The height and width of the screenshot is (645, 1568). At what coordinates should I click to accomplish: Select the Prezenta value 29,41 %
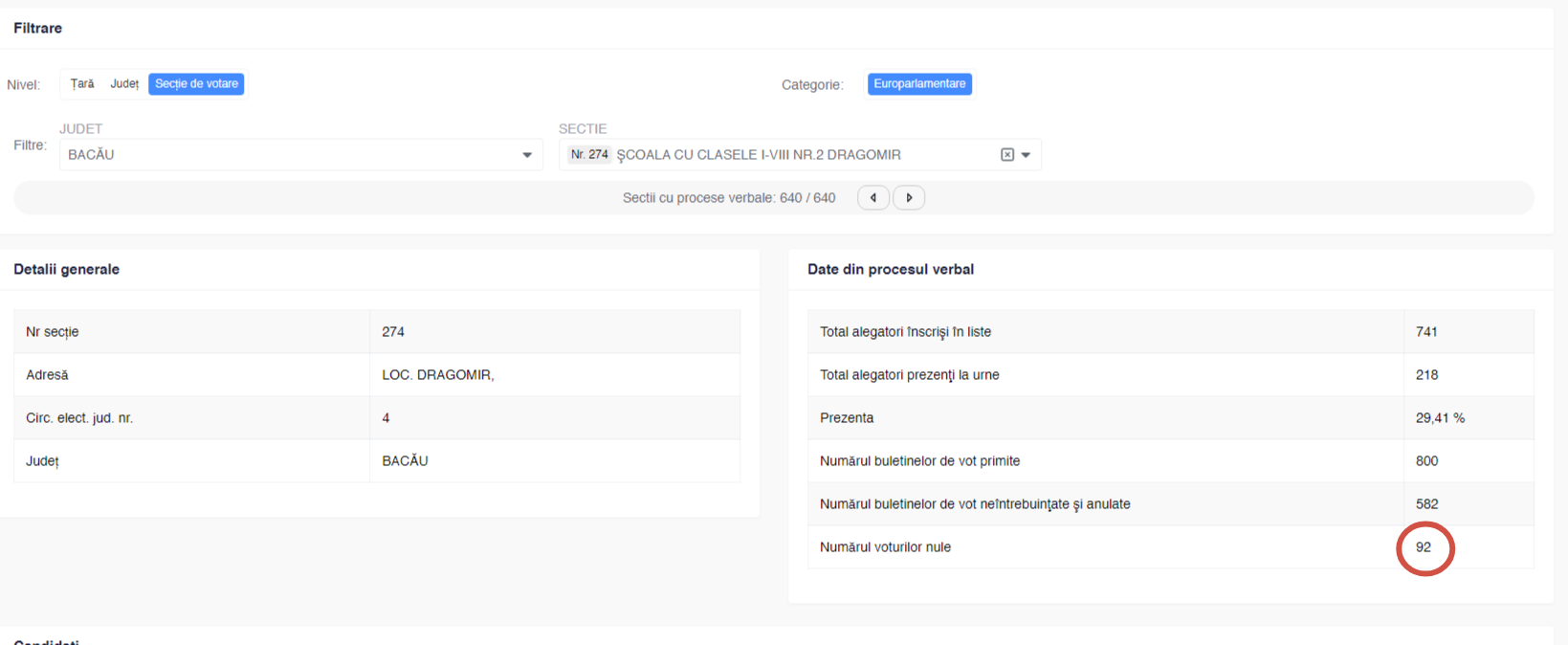(1440, 418)
